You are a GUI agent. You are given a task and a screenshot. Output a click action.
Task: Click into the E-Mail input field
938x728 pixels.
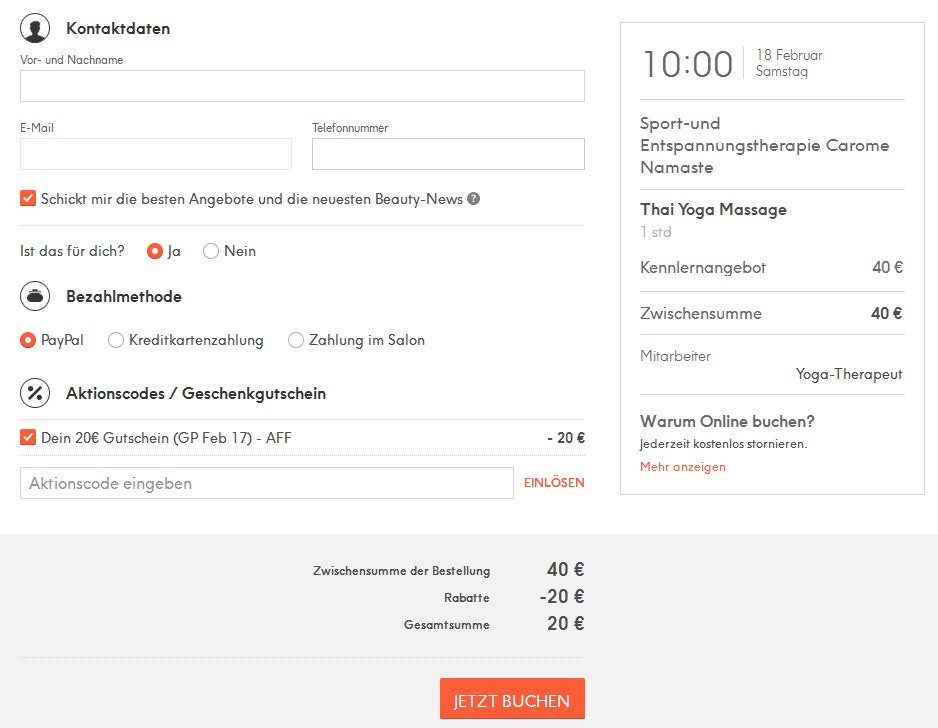[156, 154]
